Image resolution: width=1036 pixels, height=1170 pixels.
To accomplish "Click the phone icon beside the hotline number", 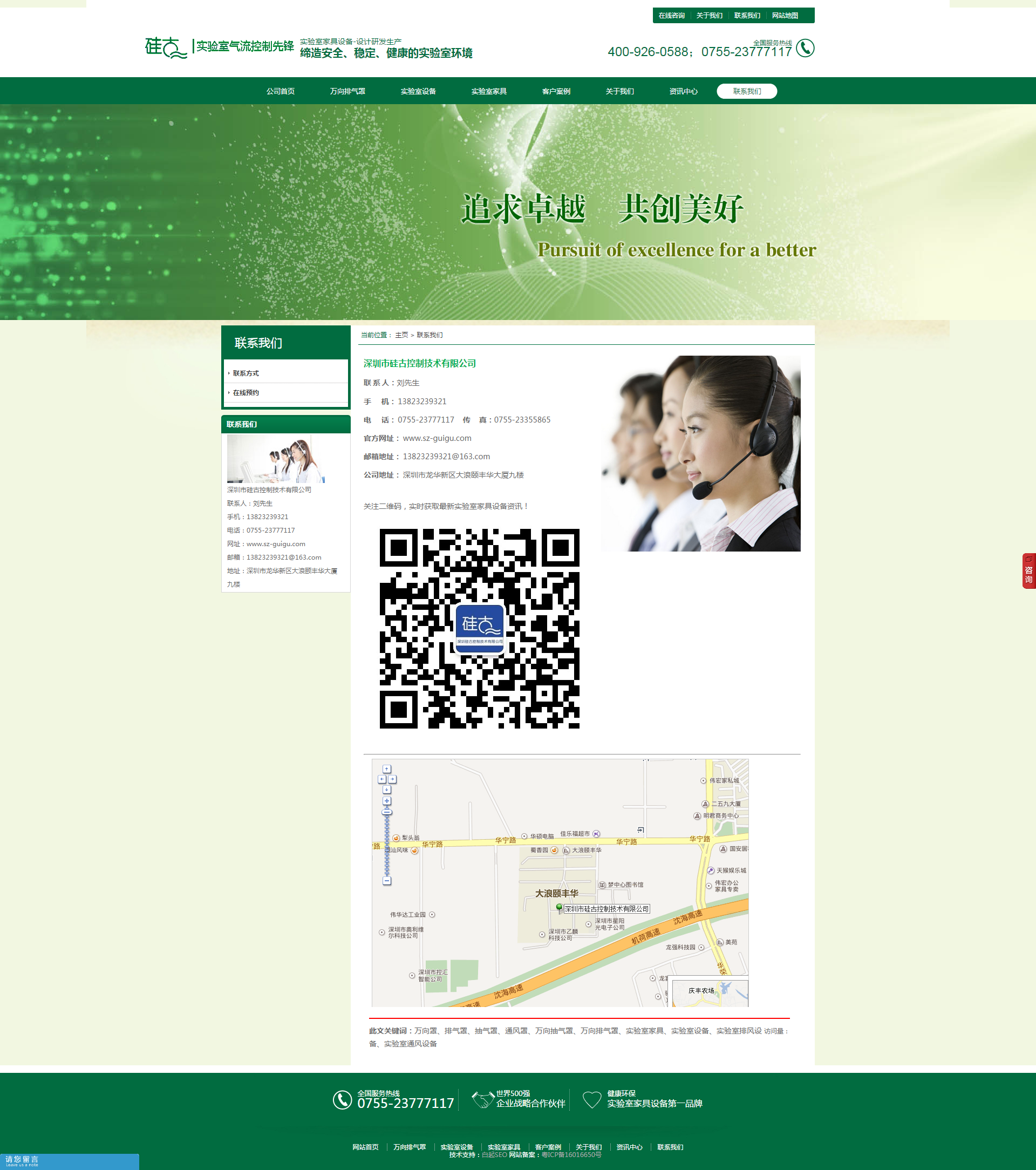I will pyautogui.click(x=805, y=48).
